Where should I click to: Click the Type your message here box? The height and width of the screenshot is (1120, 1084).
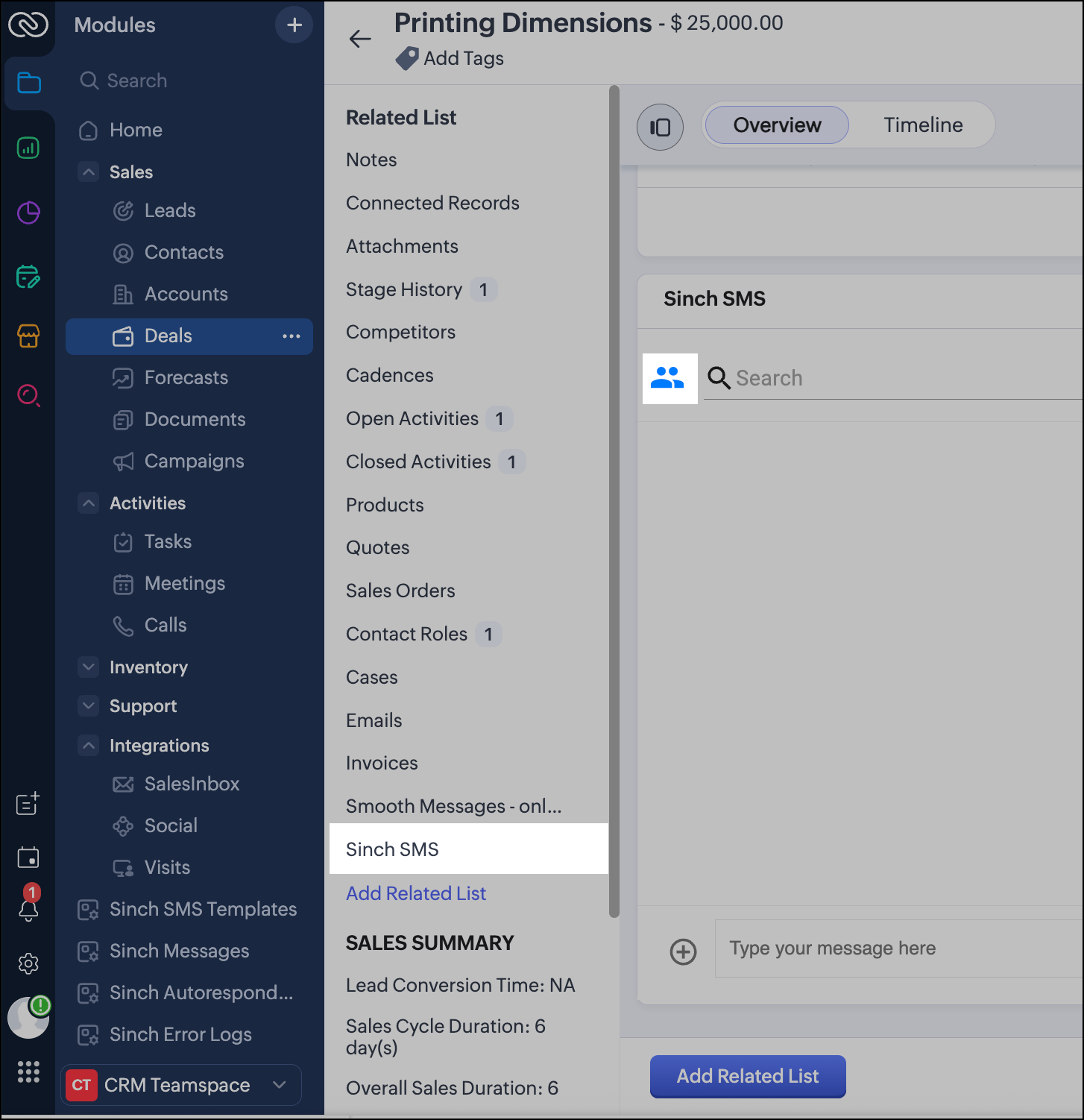click(899, 948)
